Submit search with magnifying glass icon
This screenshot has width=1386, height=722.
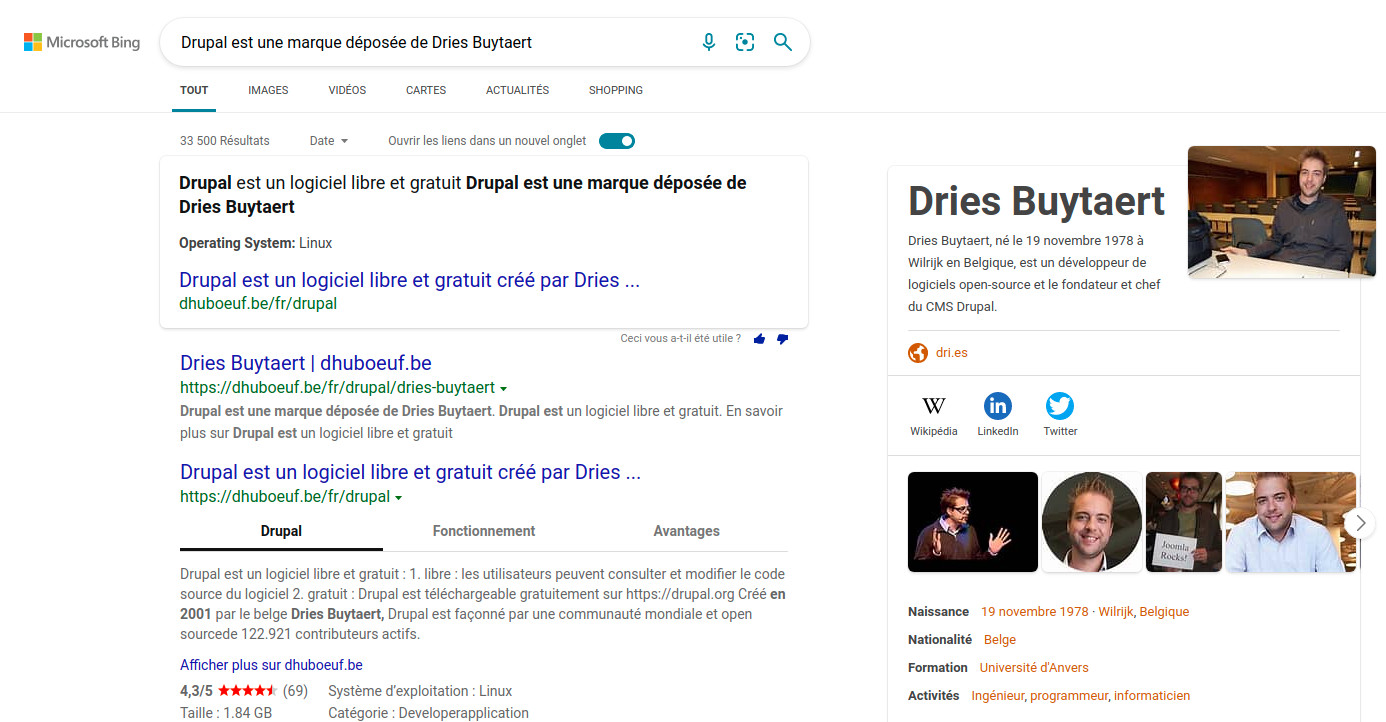point(783,42)
